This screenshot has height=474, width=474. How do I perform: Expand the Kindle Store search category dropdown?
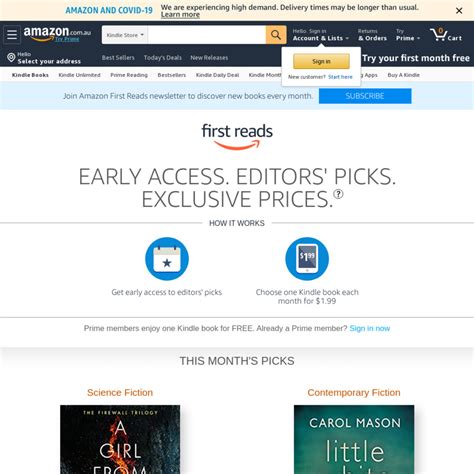125,35
